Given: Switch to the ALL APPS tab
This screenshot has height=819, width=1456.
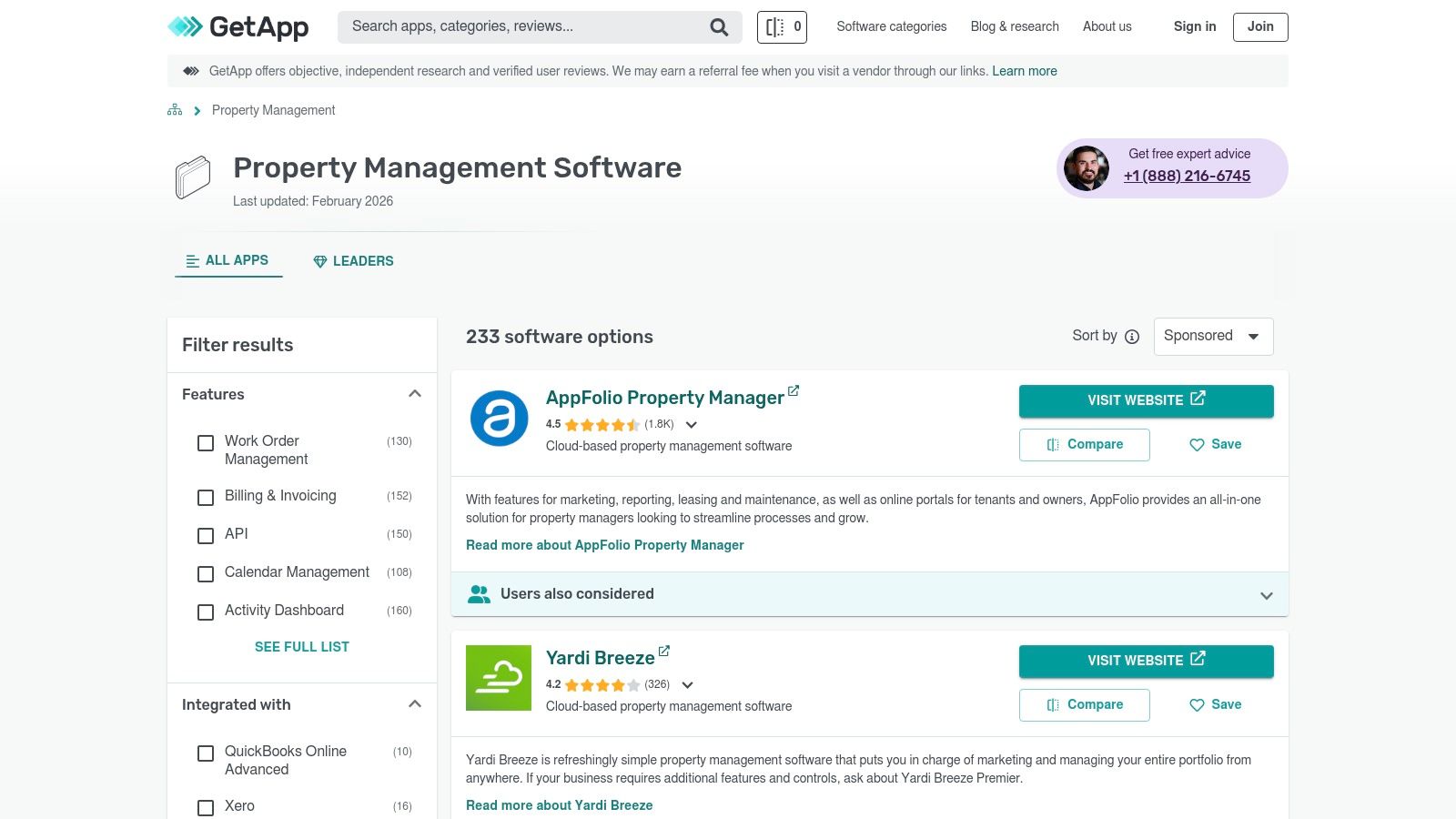Looking at the screenshot, I should (x=228, y=261).
